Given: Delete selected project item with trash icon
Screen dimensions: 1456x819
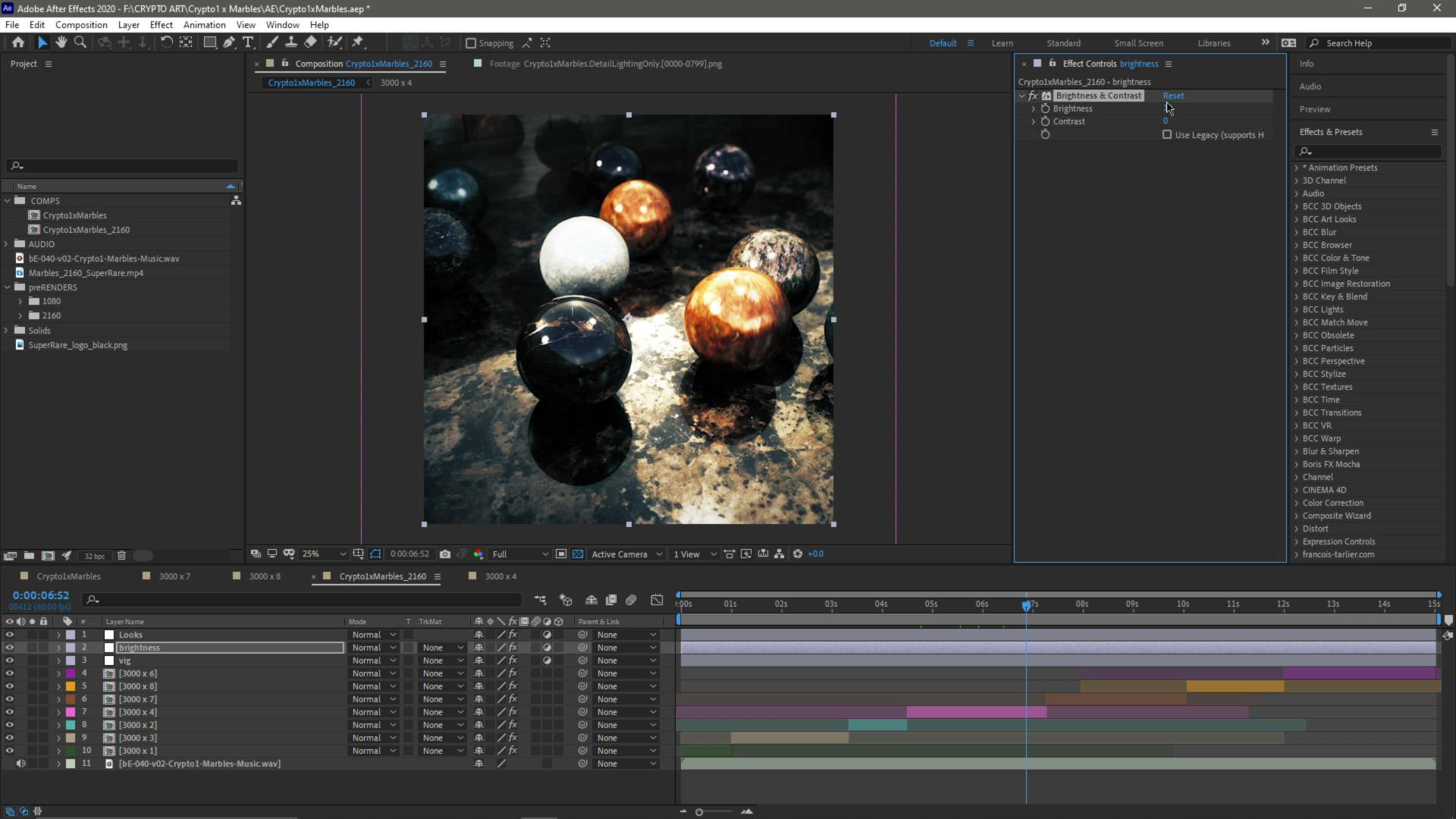Looking at the screenshot, I should click(121, 556).
